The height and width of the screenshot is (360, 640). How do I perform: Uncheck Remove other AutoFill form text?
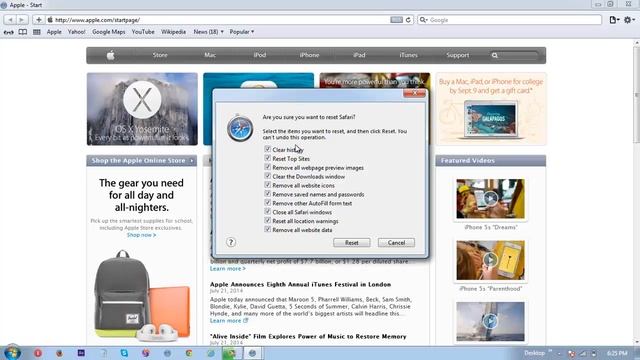(x=268, y=202)
